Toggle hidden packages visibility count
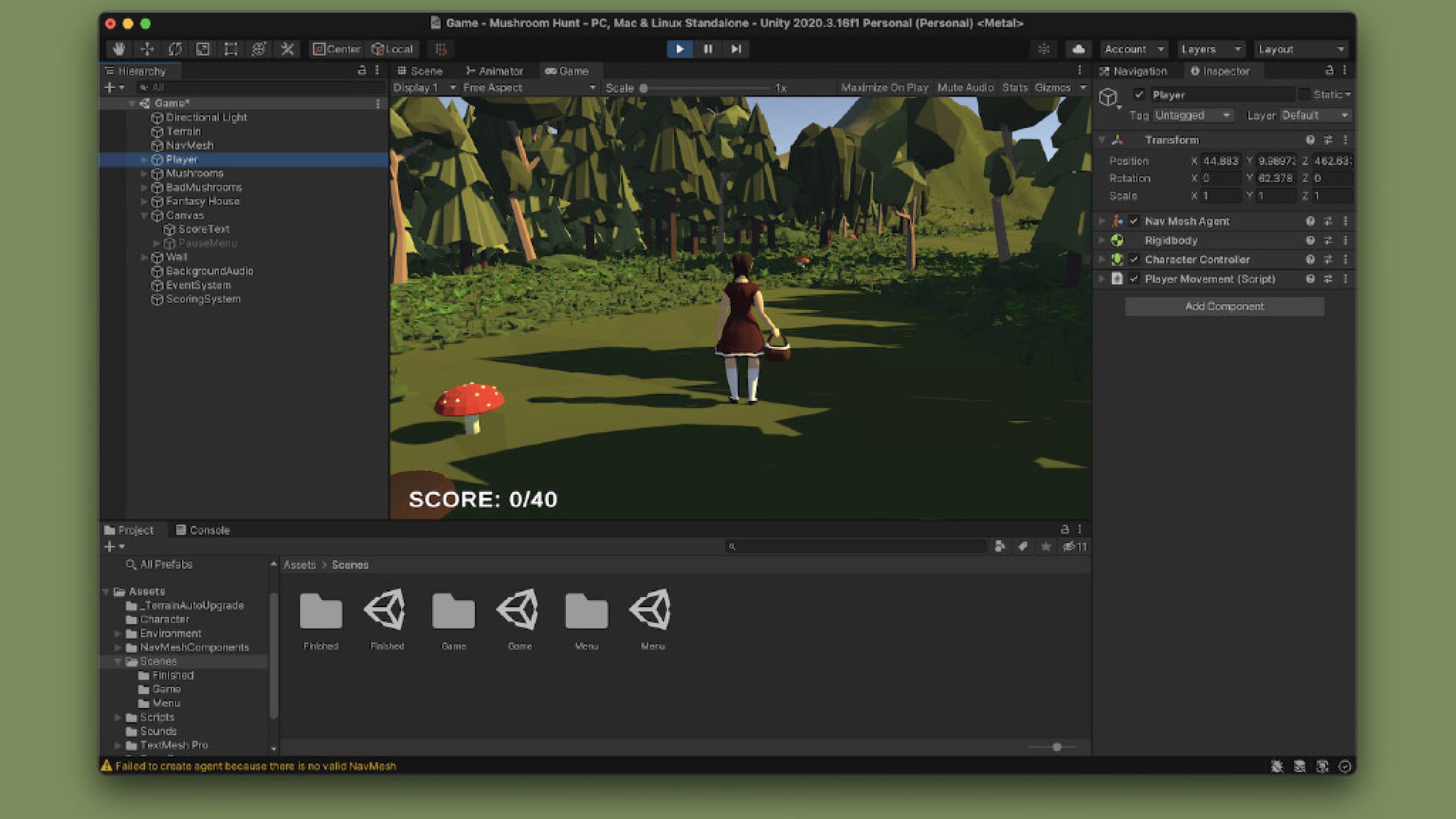The width and height of the screenshot is (1456, 819). click(1074, 547)
